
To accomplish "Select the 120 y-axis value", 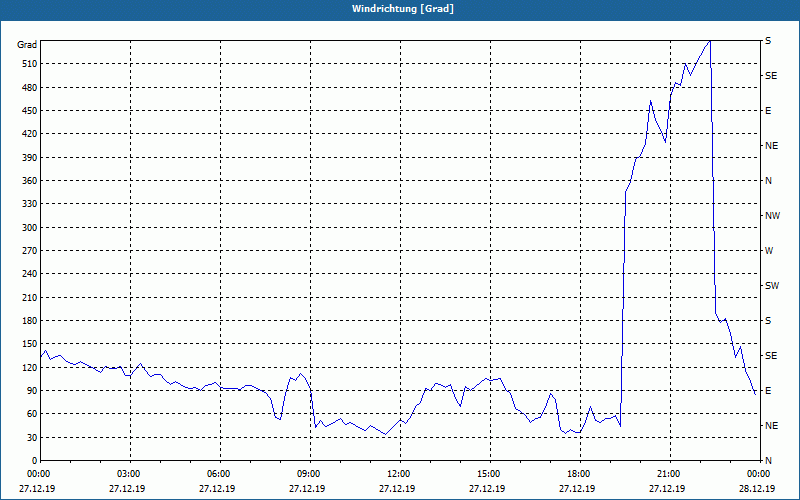I will 29,367.
